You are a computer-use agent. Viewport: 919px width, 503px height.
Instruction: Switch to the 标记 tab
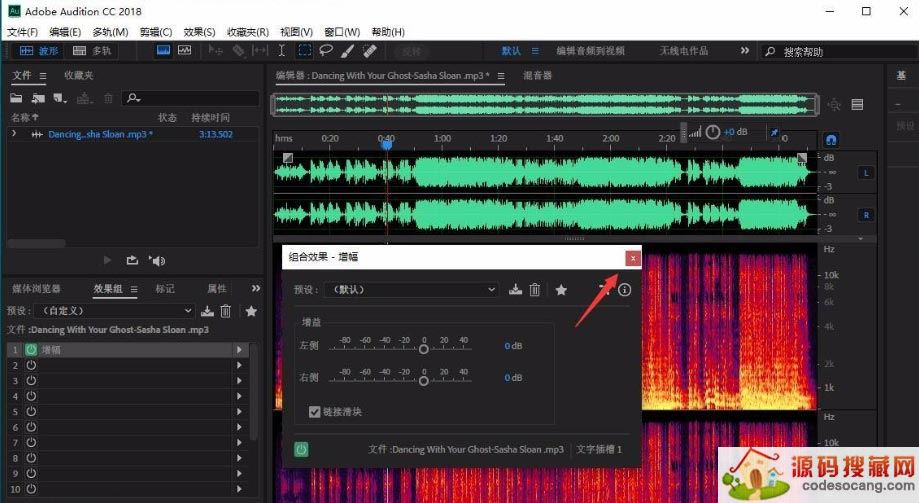pyautogui.click(x=164, y=289)
